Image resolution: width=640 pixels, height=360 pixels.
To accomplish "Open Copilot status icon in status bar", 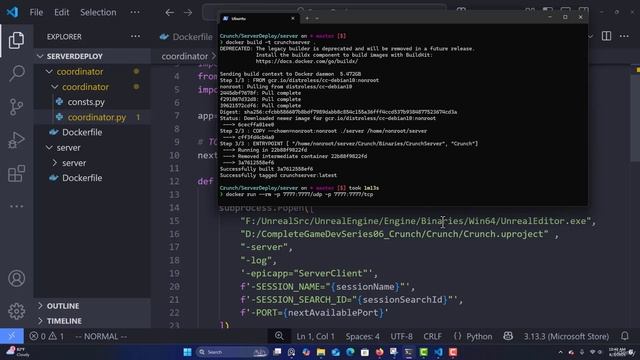I will (508, 336).
